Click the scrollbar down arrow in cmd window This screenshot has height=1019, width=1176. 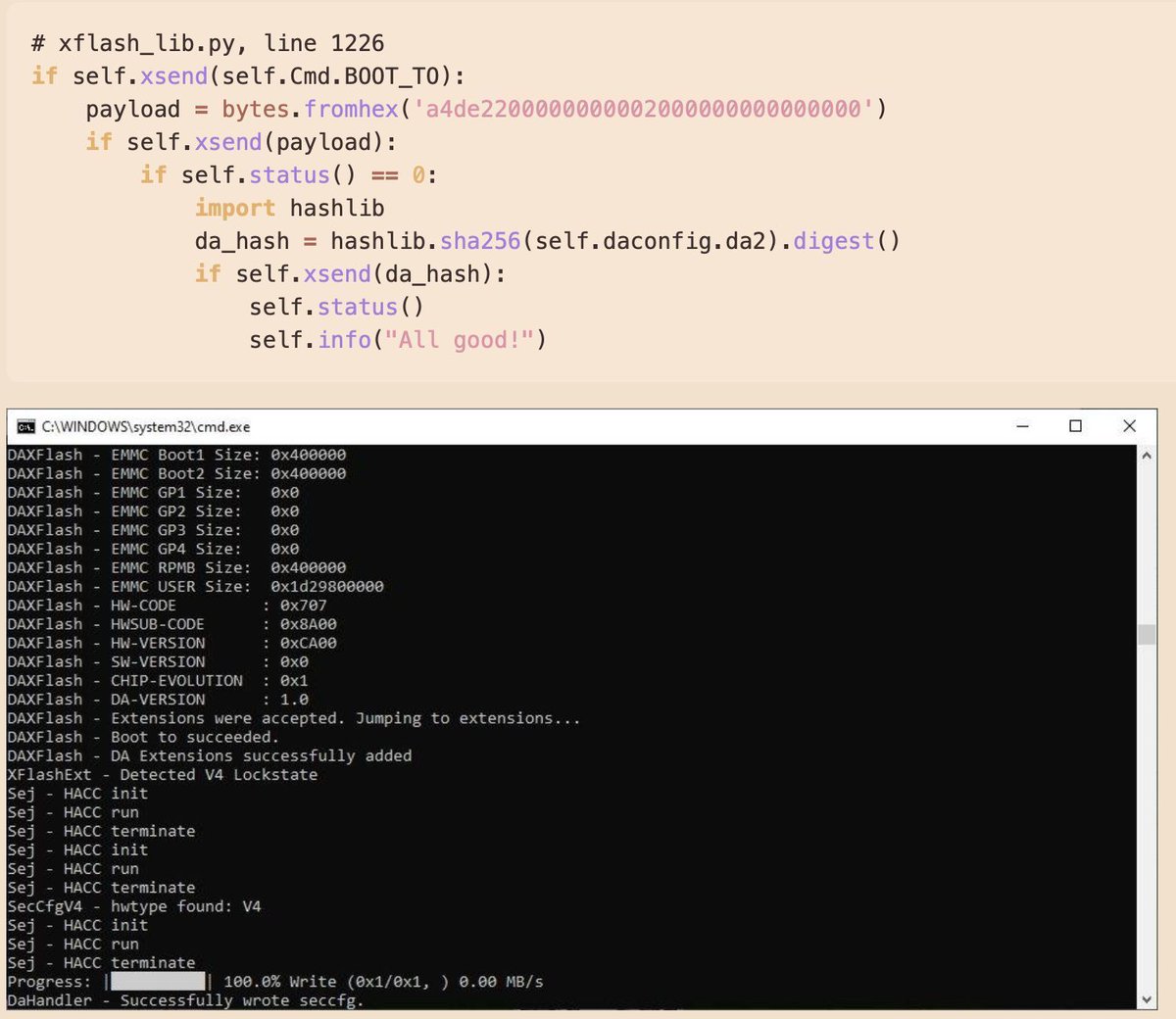(x=1147, y=999)
